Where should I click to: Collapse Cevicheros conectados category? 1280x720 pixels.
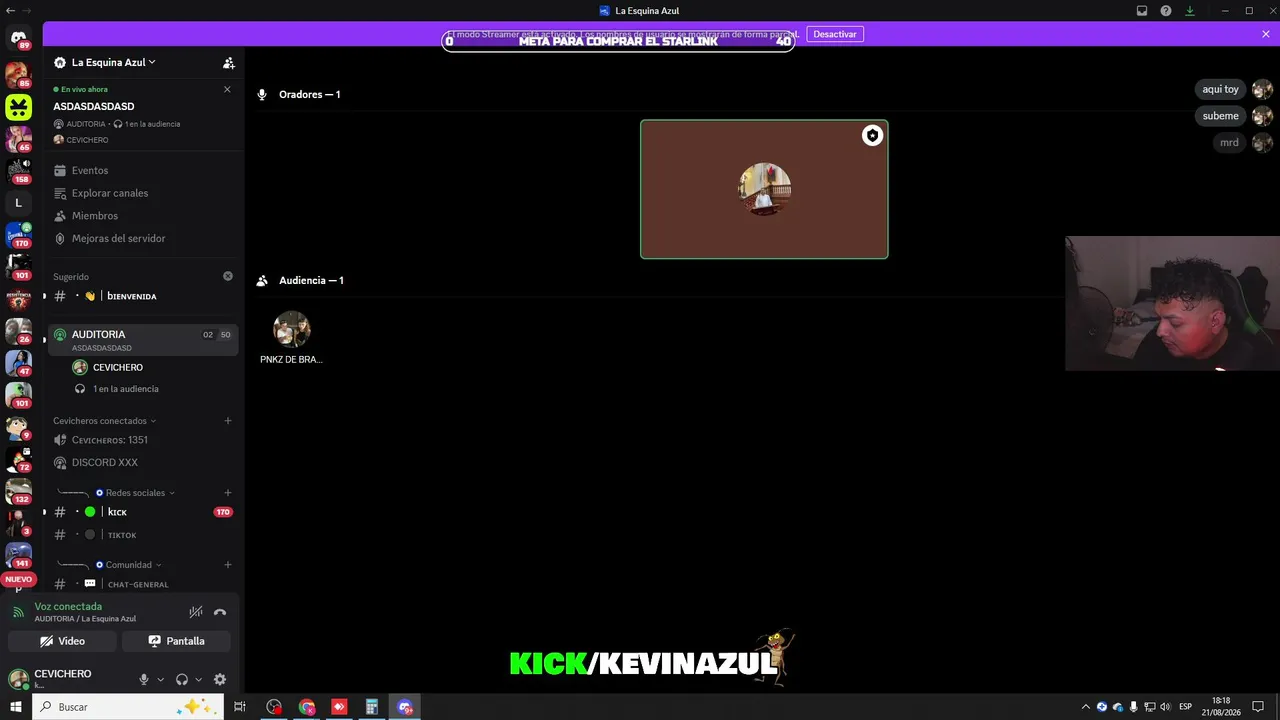105,421
